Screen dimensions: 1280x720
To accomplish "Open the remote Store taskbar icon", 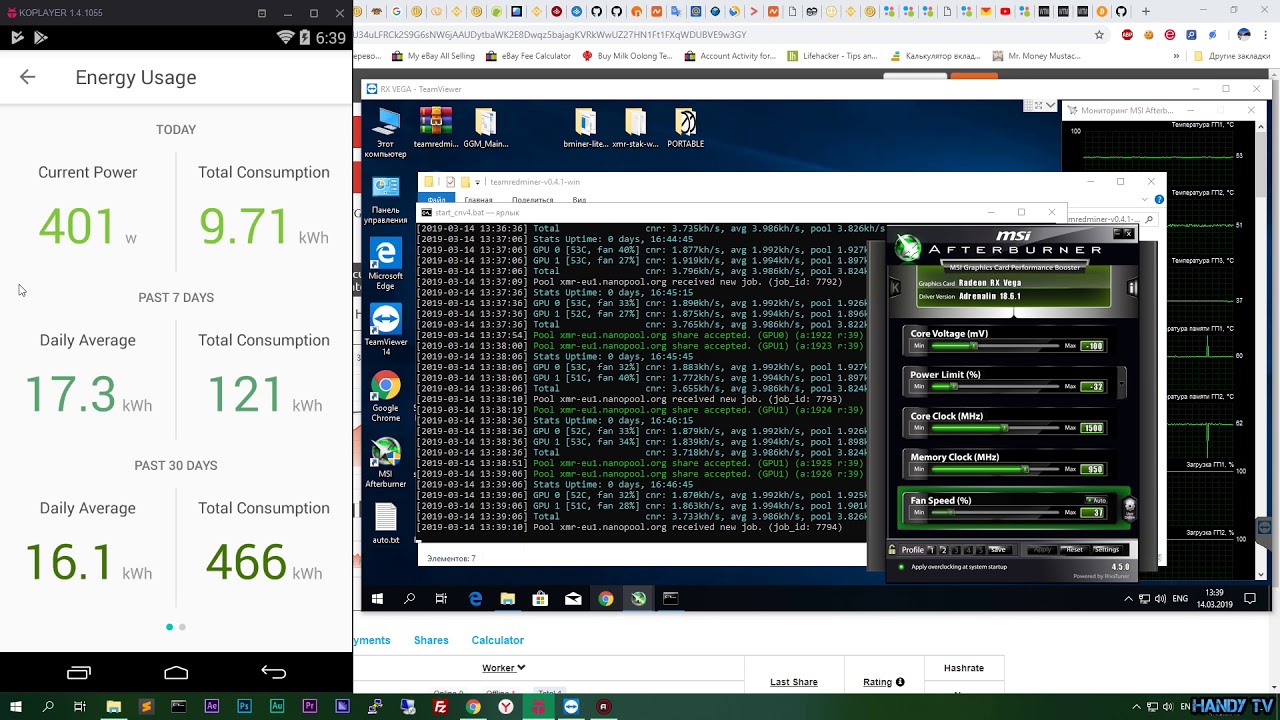I will tap(540, 598).
